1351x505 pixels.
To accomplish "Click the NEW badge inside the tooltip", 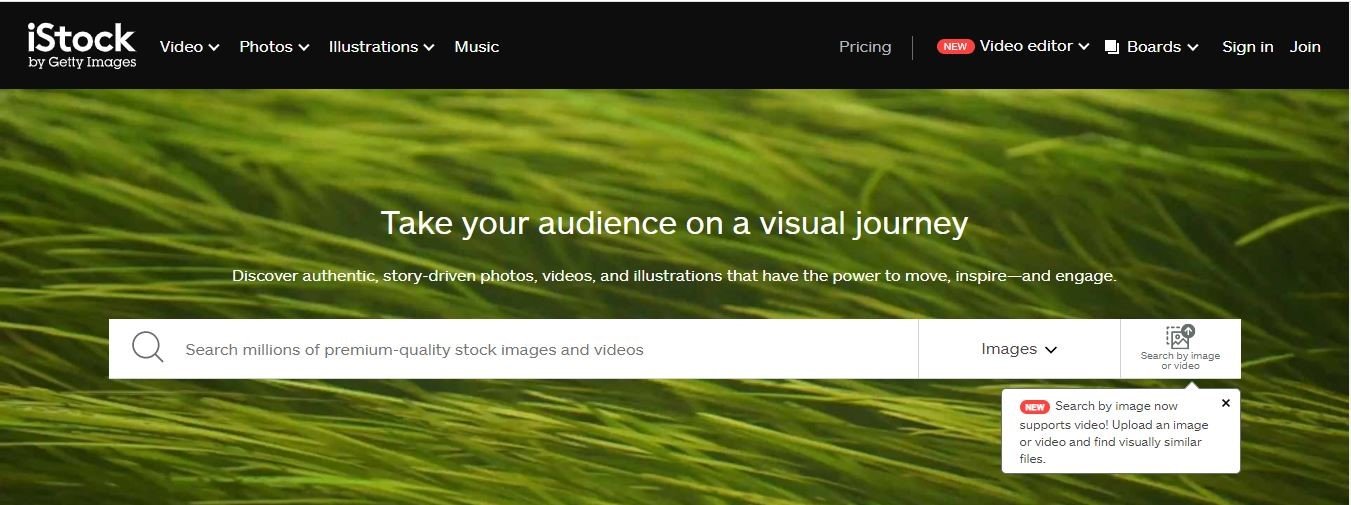I will [1034, 407].
